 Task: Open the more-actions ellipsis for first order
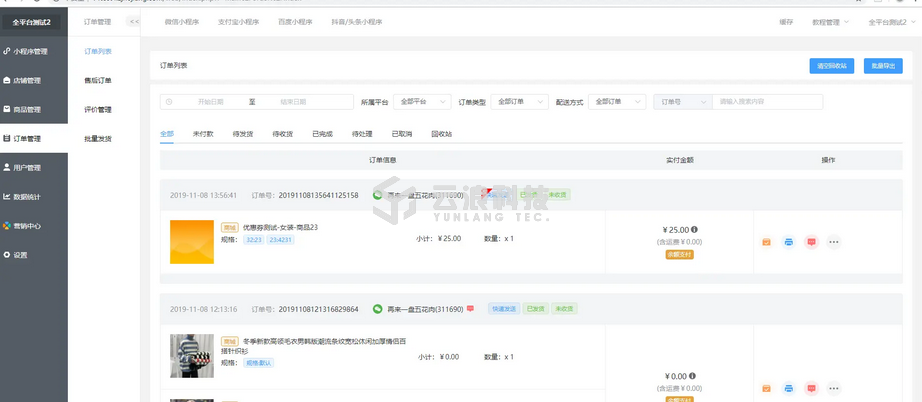pyautogui.click(x=834, y=242)
